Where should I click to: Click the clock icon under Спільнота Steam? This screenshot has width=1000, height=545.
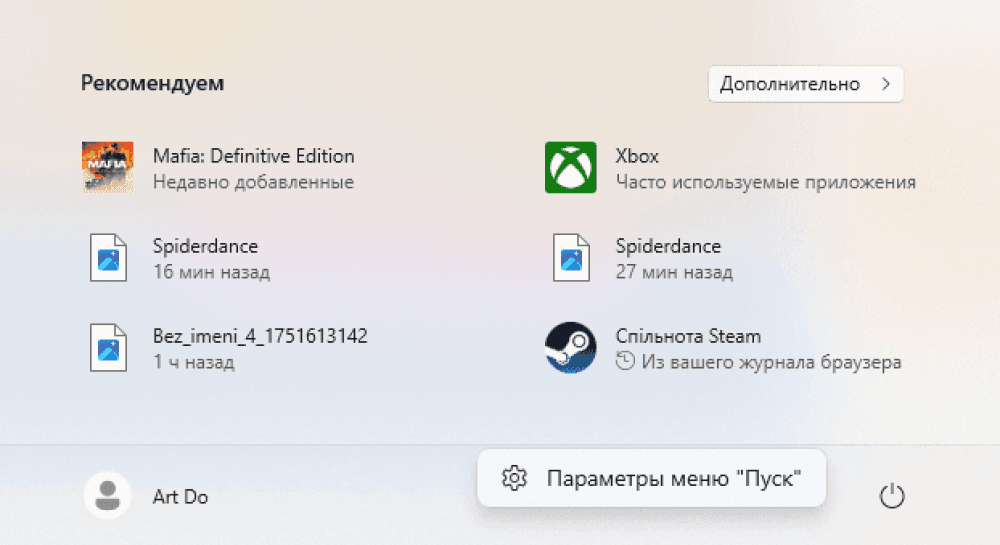click(625, 362)
